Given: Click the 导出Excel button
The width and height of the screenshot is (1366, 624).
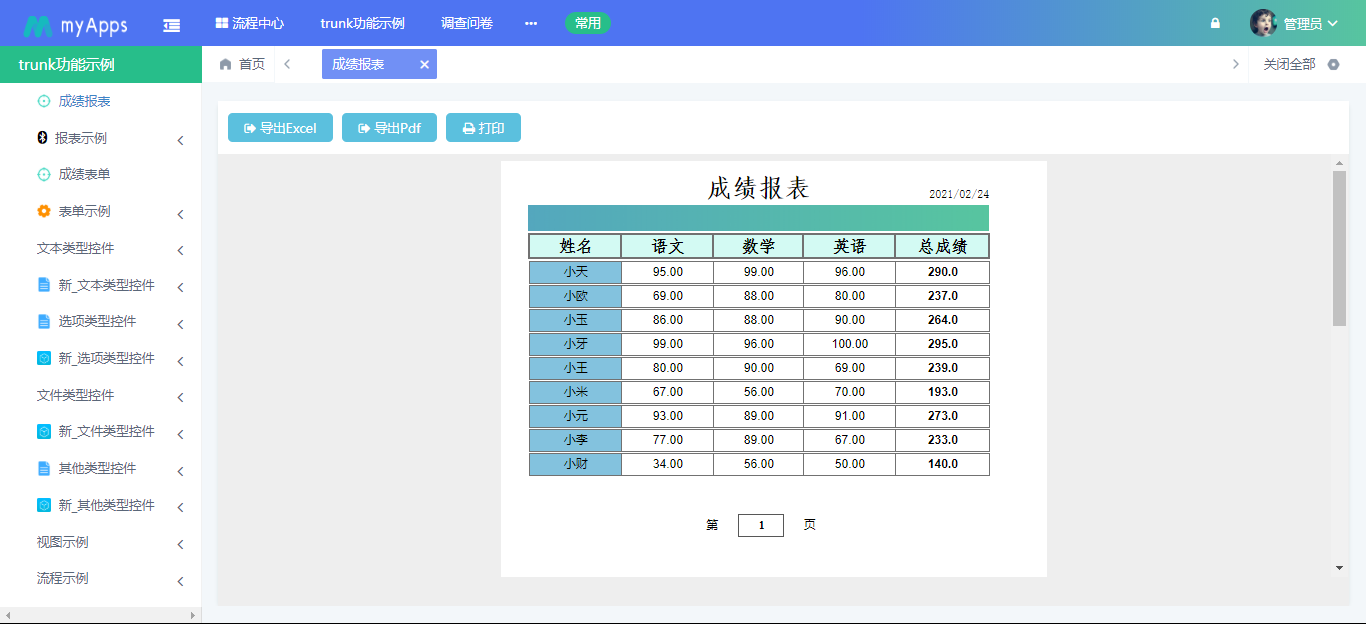Looking at the screenshot, I should point(280,128).
